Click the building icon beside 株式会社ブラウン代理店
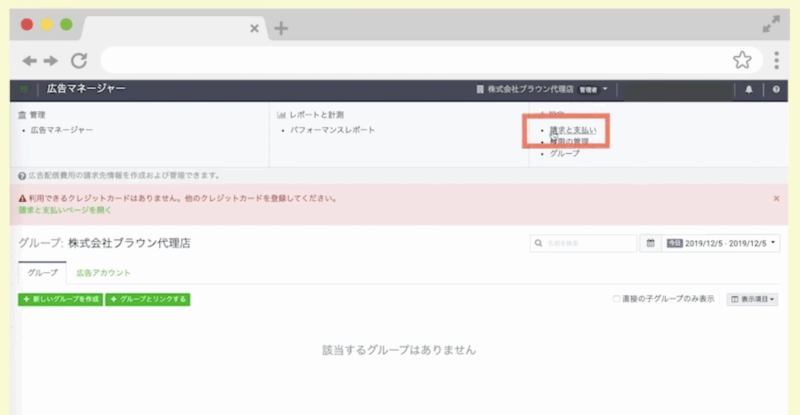 [480, 89]
